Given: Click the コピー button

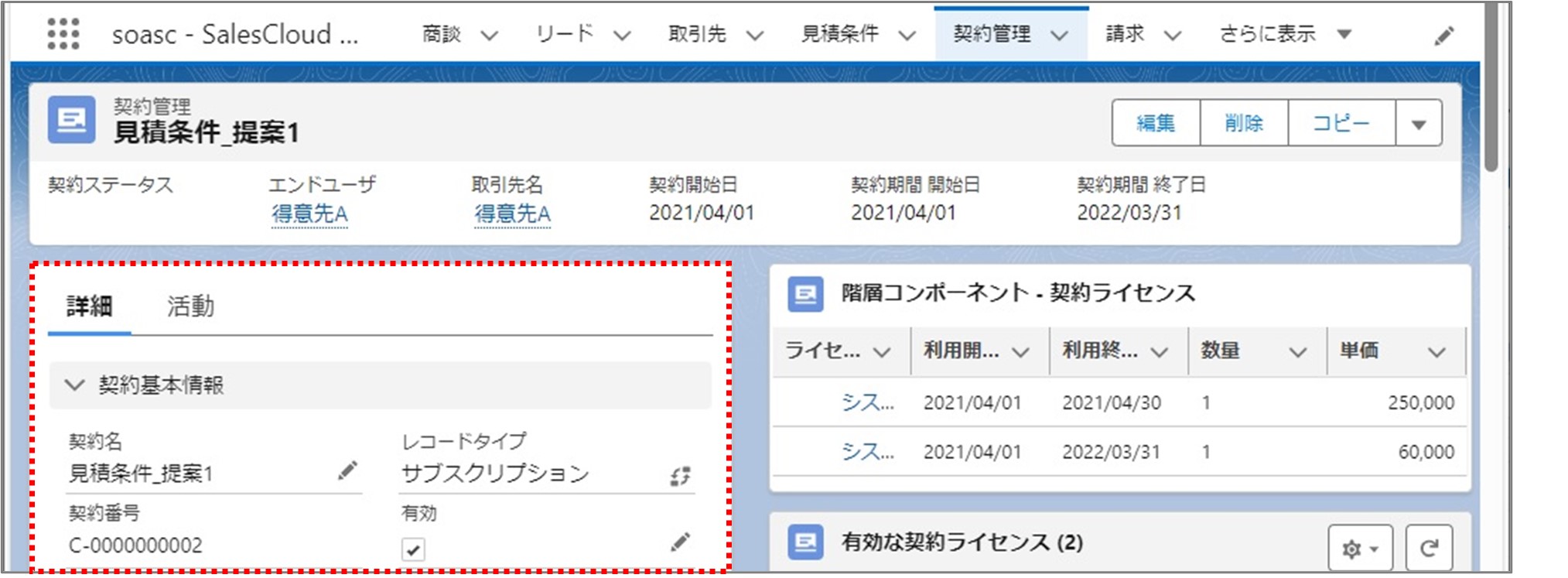Looking at the screenshot, I should coord(1341,123).
